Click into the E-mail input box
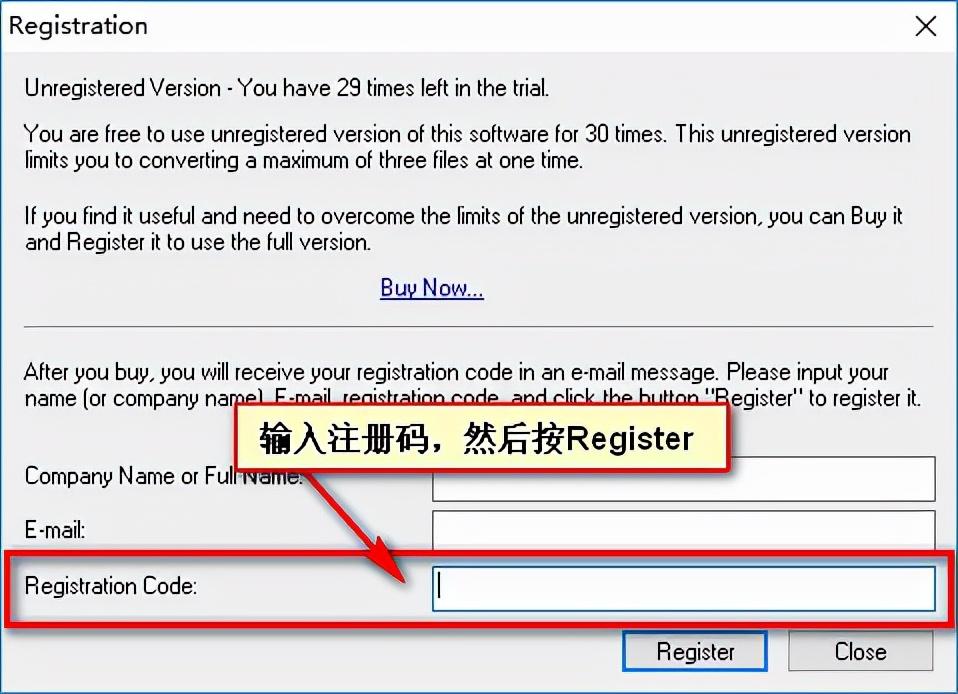 point(683,530)
